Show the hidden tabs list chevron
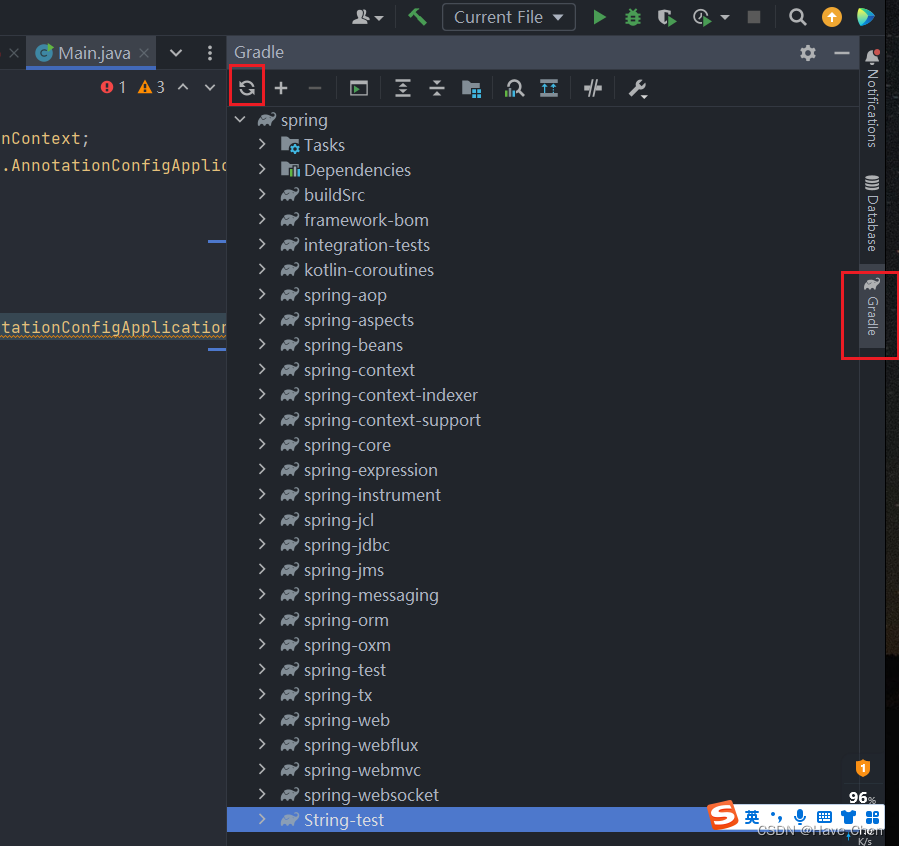Image resolution: width=899 pixels, height=846 pixels. click(x=176, y=53)
